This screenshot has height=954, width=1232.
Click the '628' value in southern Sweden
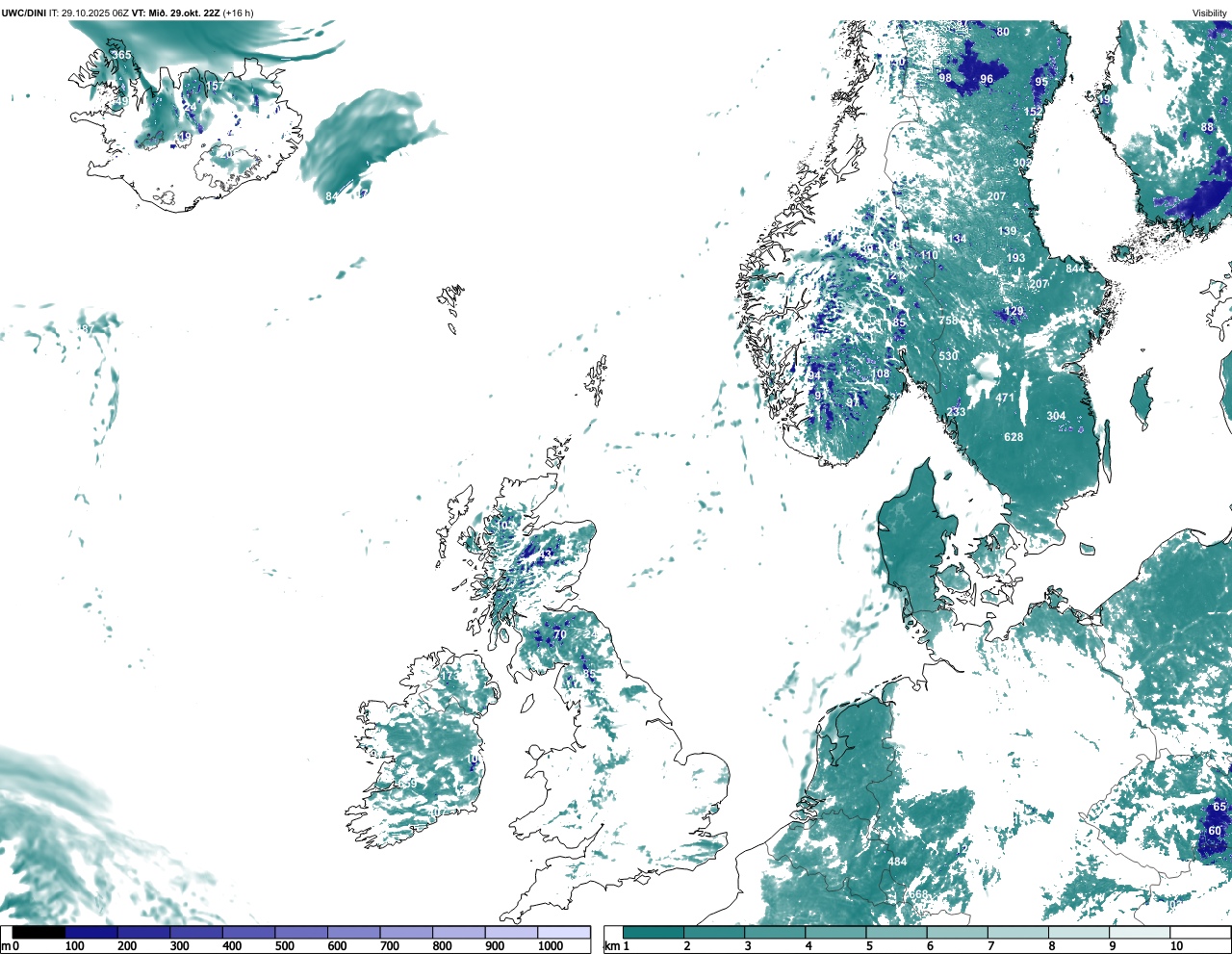pyautogui.click(x=1014, y=437)
